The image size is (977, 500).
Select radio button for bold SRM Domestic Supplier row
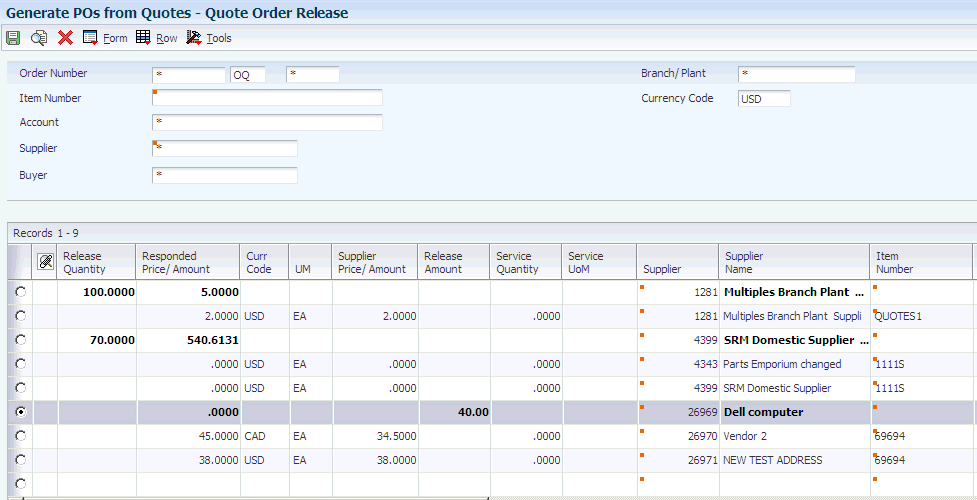point(21,340)
